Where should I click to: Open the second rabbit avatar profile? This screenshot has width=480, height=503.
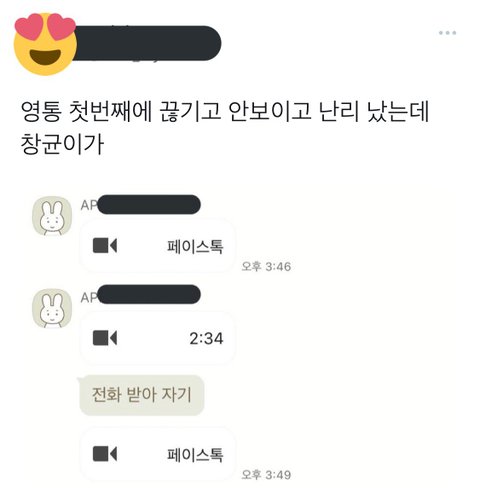(52, 308)
